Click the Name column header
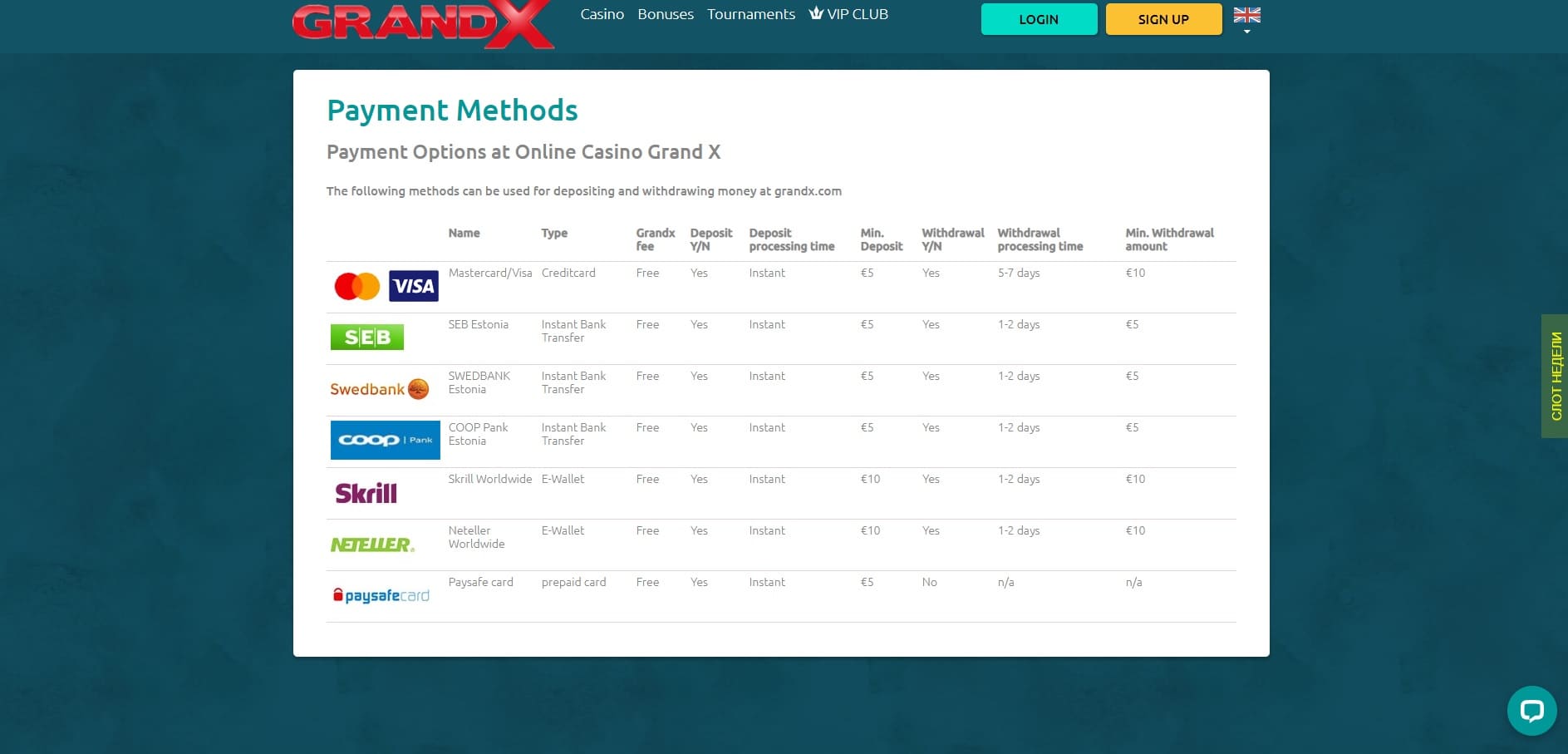1568x754 pixels. 464,233
